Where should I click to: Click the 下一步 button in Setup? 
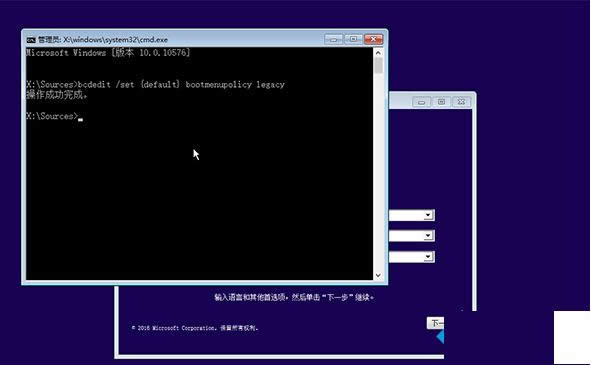click(436, 323)
